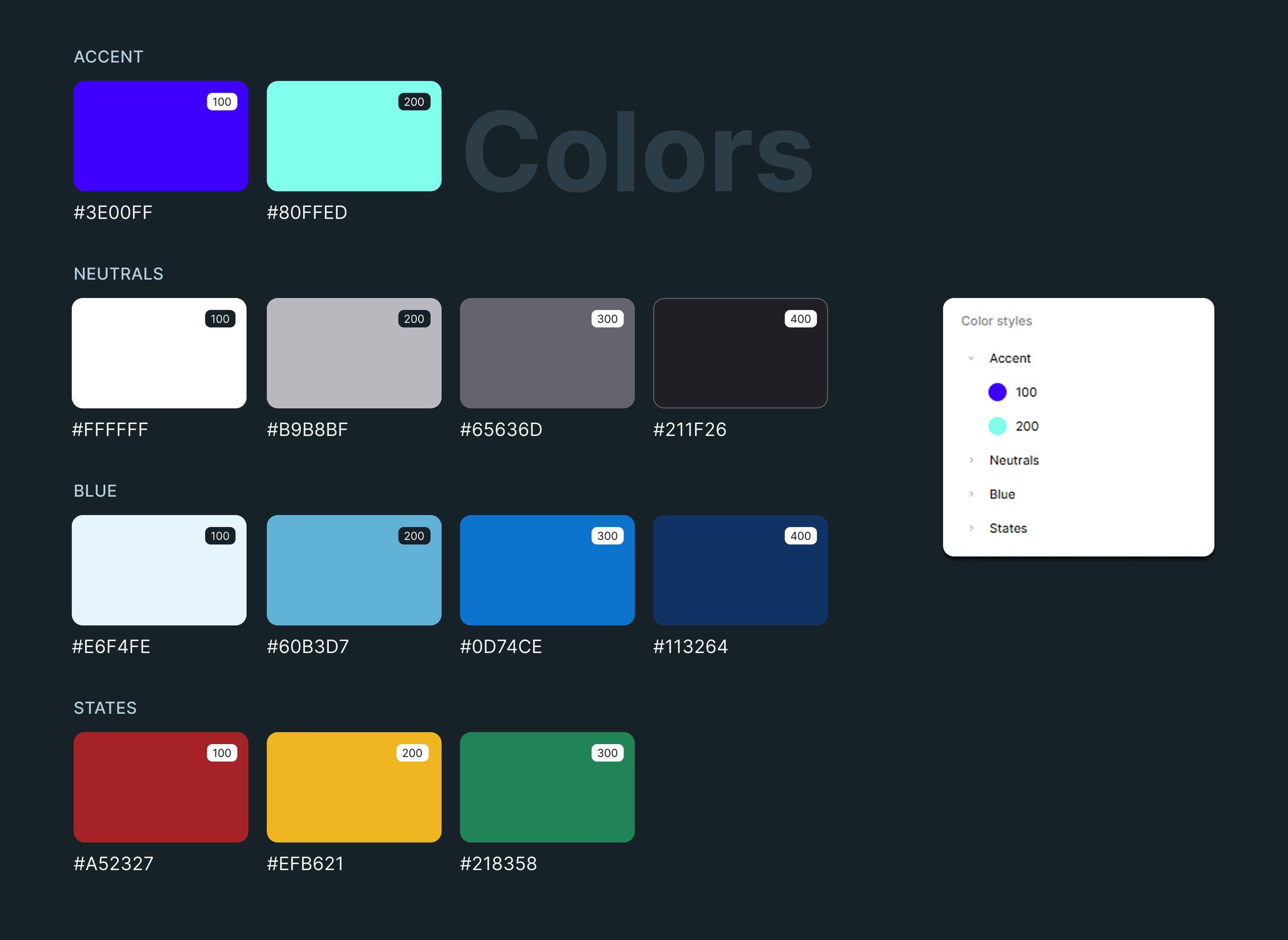The height and width of the screenshot is (940, 1288).
Task: Click the #60B3D7 hex code text
Action: tap(308, 647)
